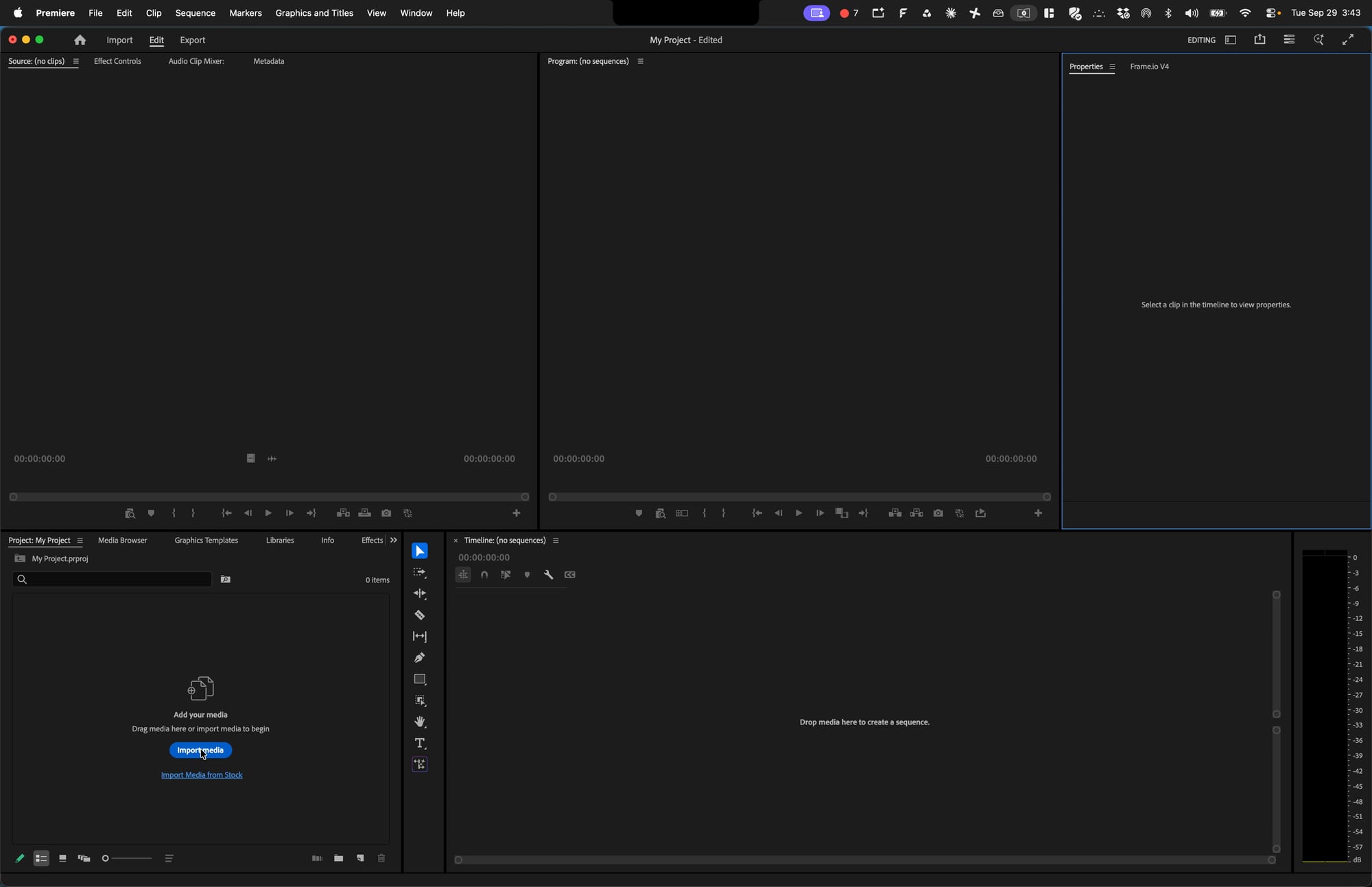Click Source monitor Export Frame camera icon

(386, 513)
